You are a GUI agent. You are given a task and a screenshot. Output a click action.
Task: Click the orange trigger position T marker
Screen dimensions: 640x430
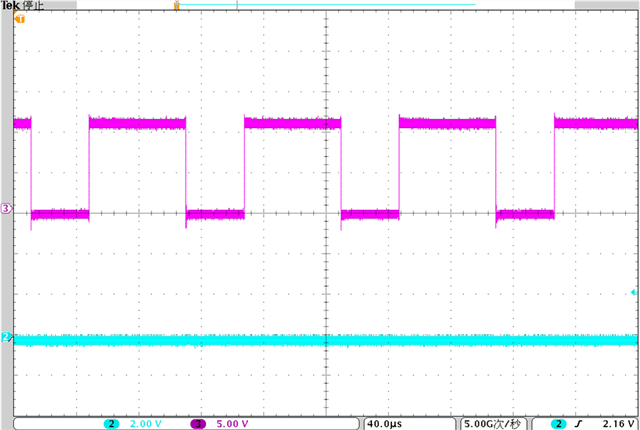19,18
